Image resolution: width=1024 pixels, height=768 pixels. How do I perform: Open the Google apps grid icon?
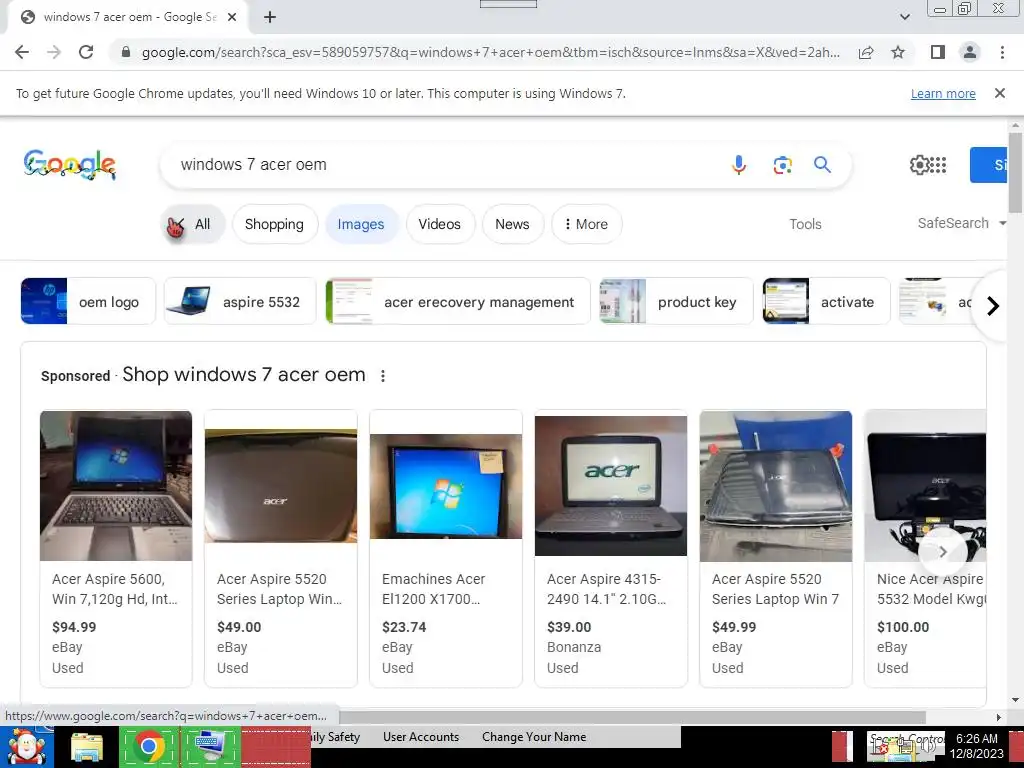pos(938,165)
